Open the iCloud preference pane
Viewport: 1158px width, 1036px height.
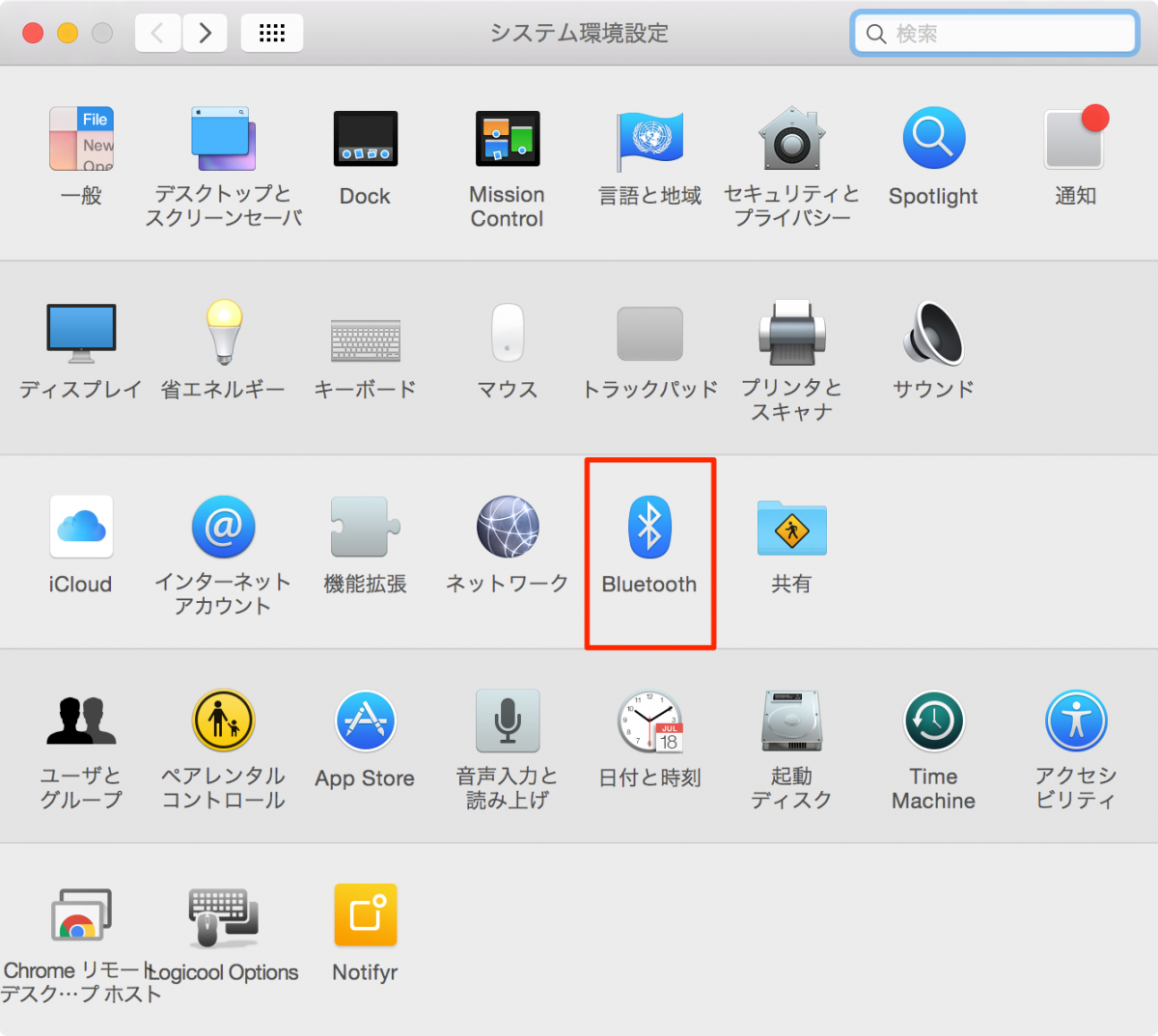pos(81,527)
